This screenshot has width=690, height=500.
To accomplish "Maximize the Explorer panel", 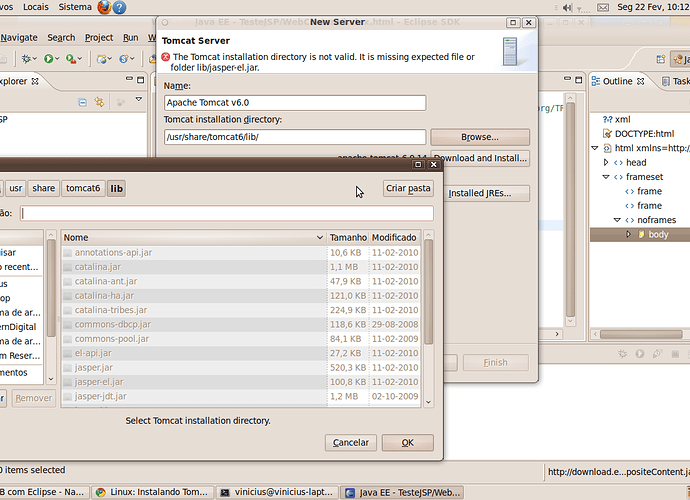I will 140,80.
